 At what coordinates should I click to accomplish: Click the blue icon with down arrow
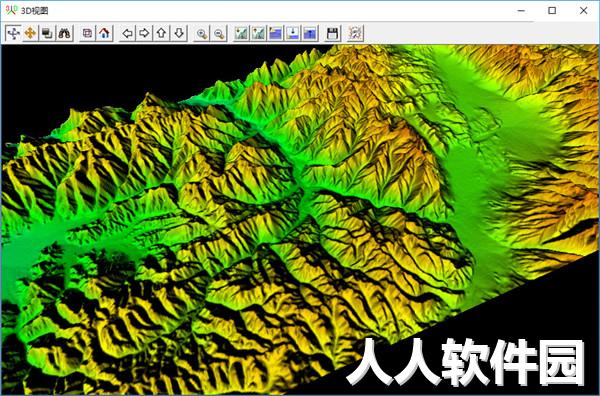point(293,33)
